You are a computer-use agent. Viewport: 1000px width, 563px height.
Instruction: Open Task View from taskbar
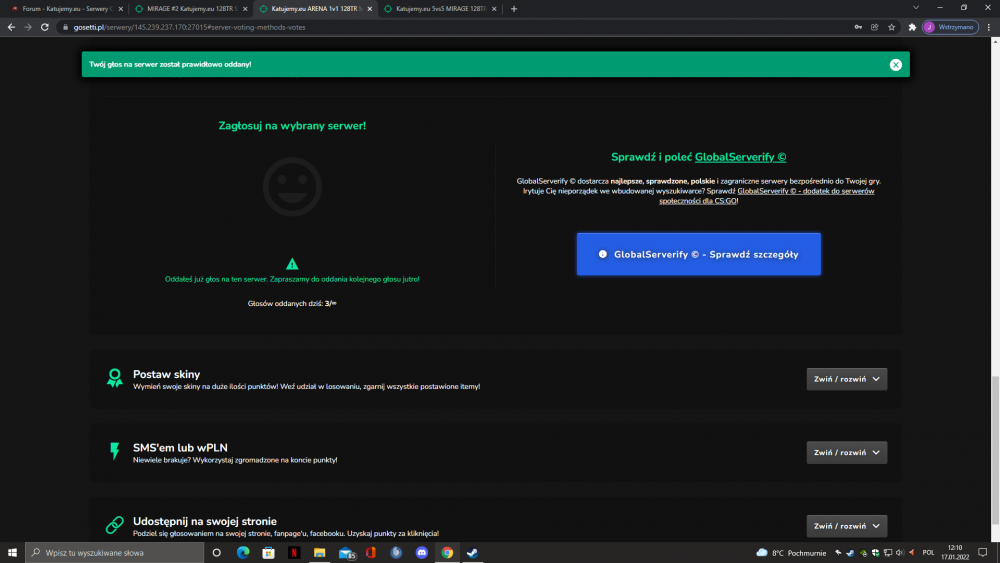[x=217, y=553]
